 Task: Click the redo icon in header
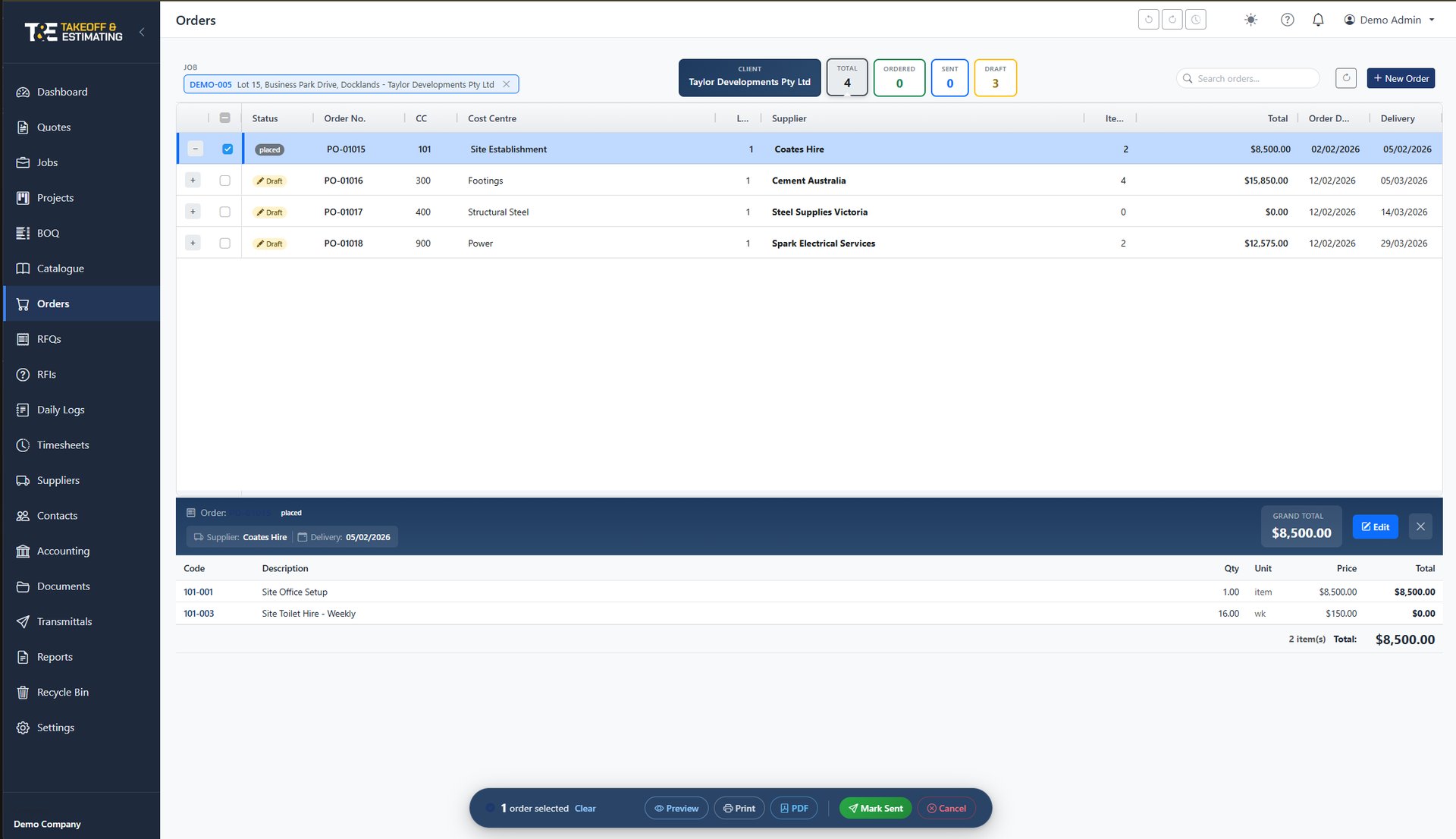tap(1172, 20)
